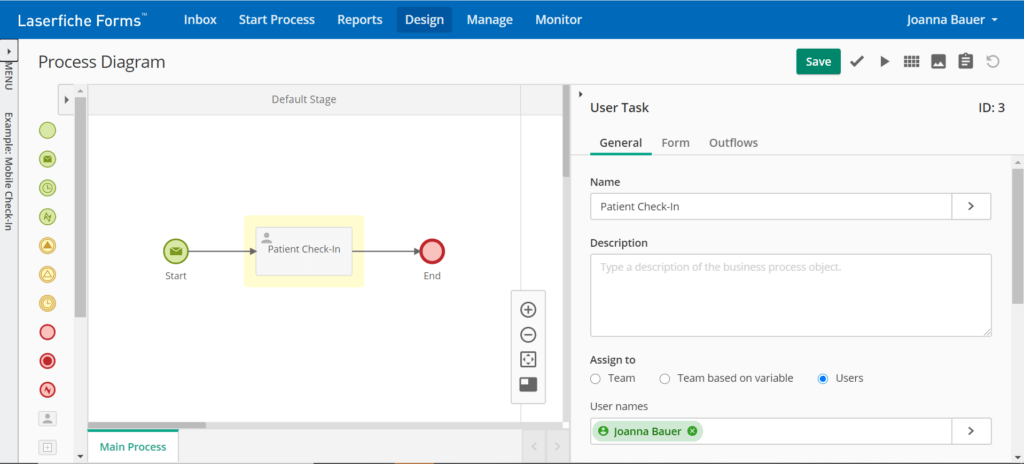Viewport: 1024px width, 464px height.
Task: Expand the MENU side panel arrow
Action: 9,50
